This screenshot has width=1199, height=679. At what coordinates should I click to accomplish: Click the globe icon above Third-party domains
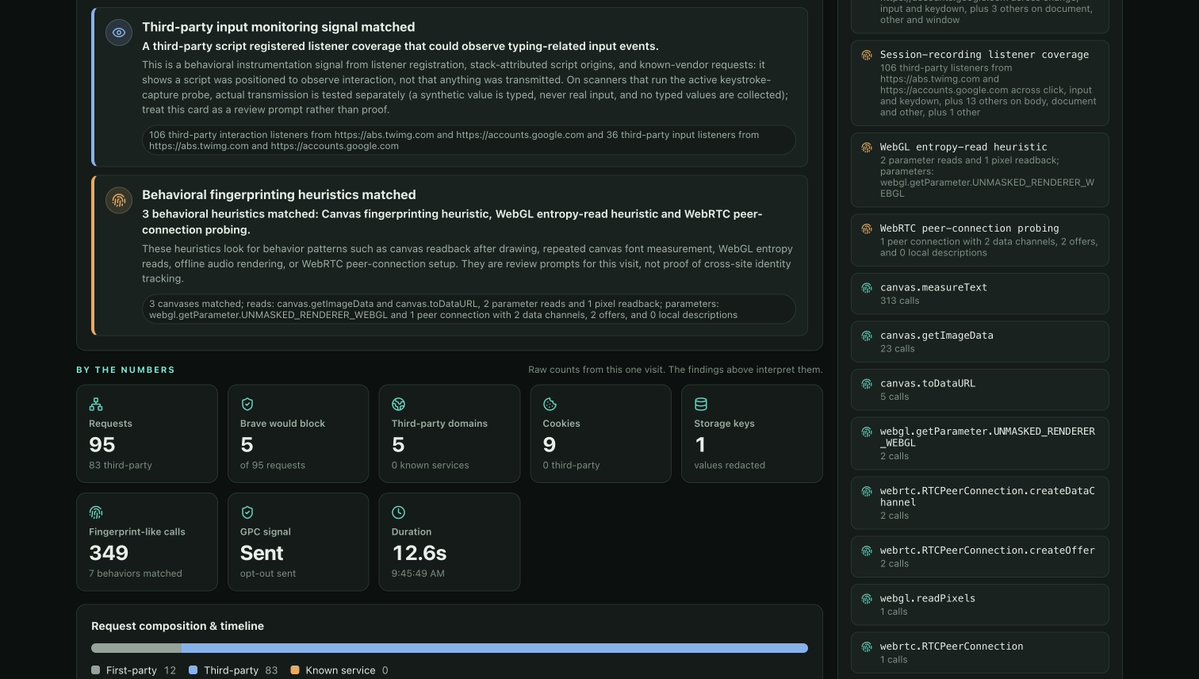pos(398,404)
